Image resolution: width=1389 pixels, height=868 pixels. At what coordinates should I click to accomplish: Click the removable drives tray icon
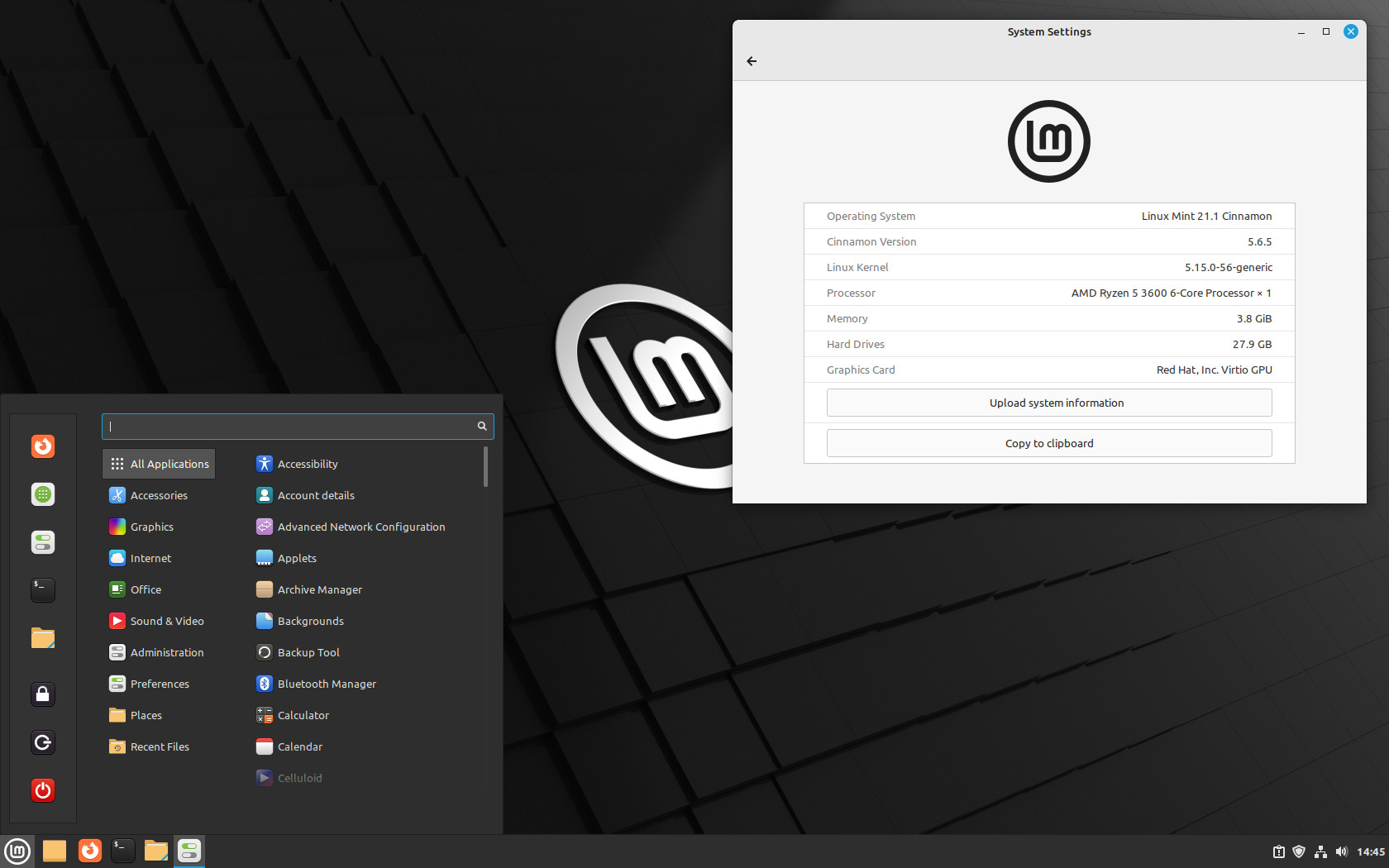pyautogui.click(x=1278, y=851)
